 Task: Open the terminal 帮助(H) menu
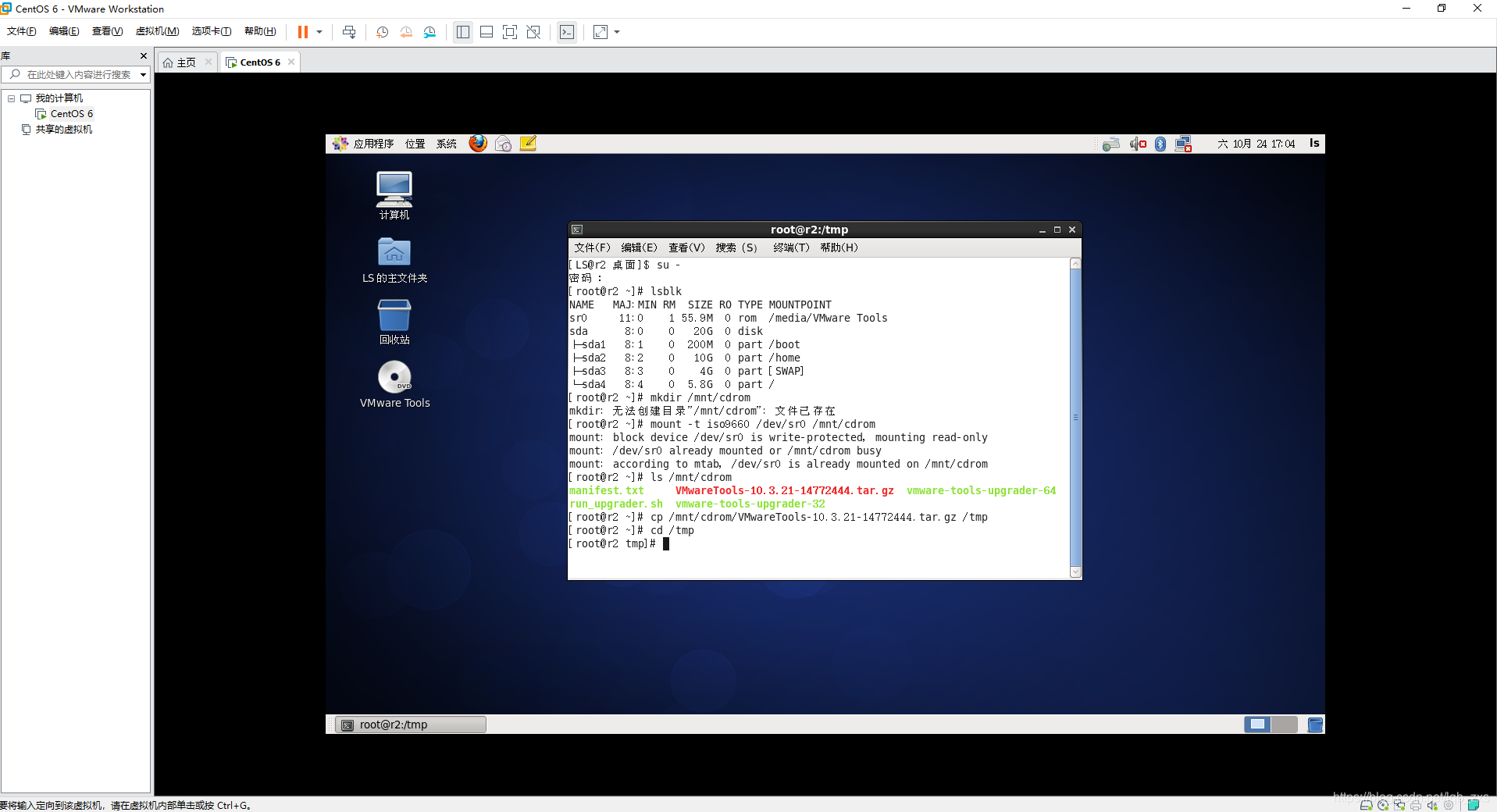coord(839,248)
